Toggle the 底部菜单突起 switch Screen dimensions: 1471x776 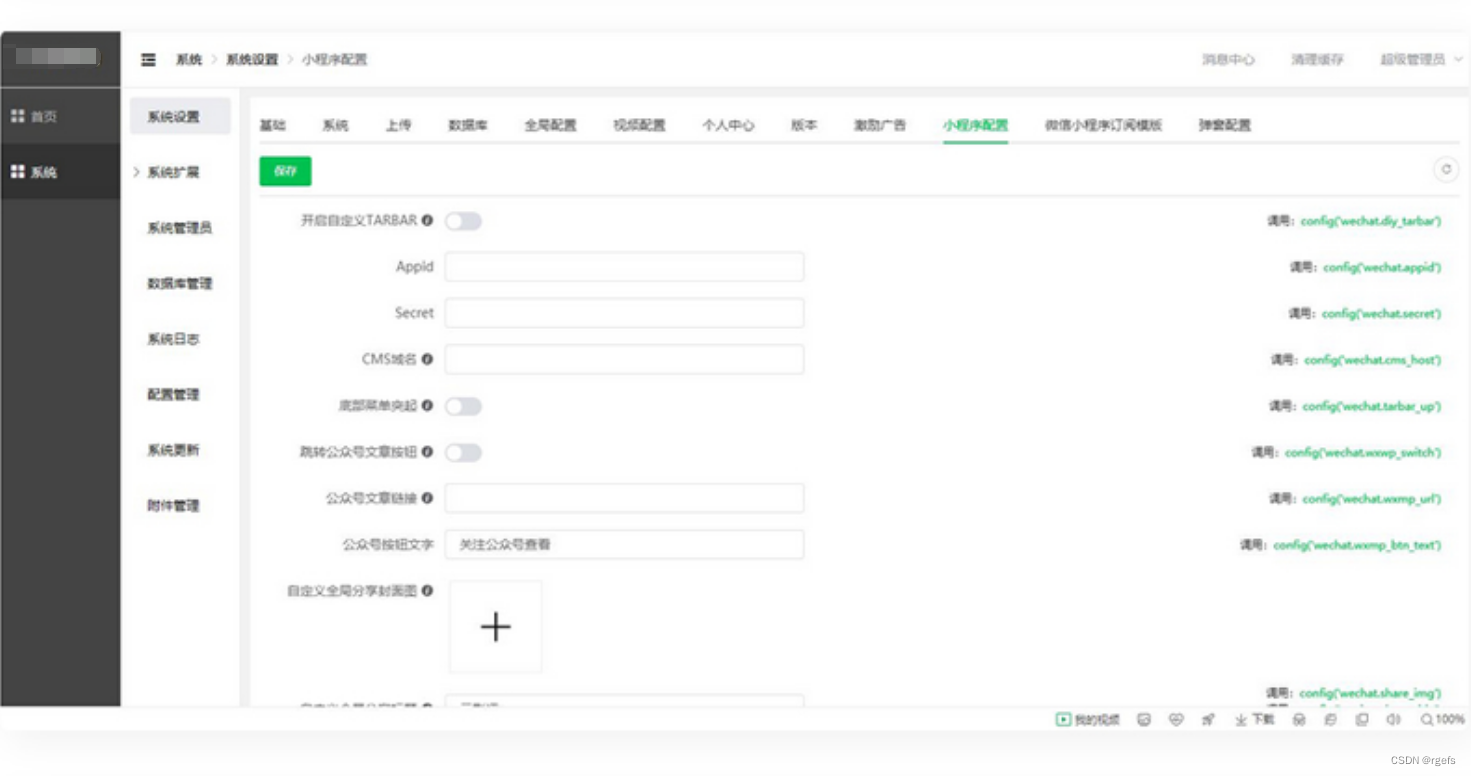463,406
